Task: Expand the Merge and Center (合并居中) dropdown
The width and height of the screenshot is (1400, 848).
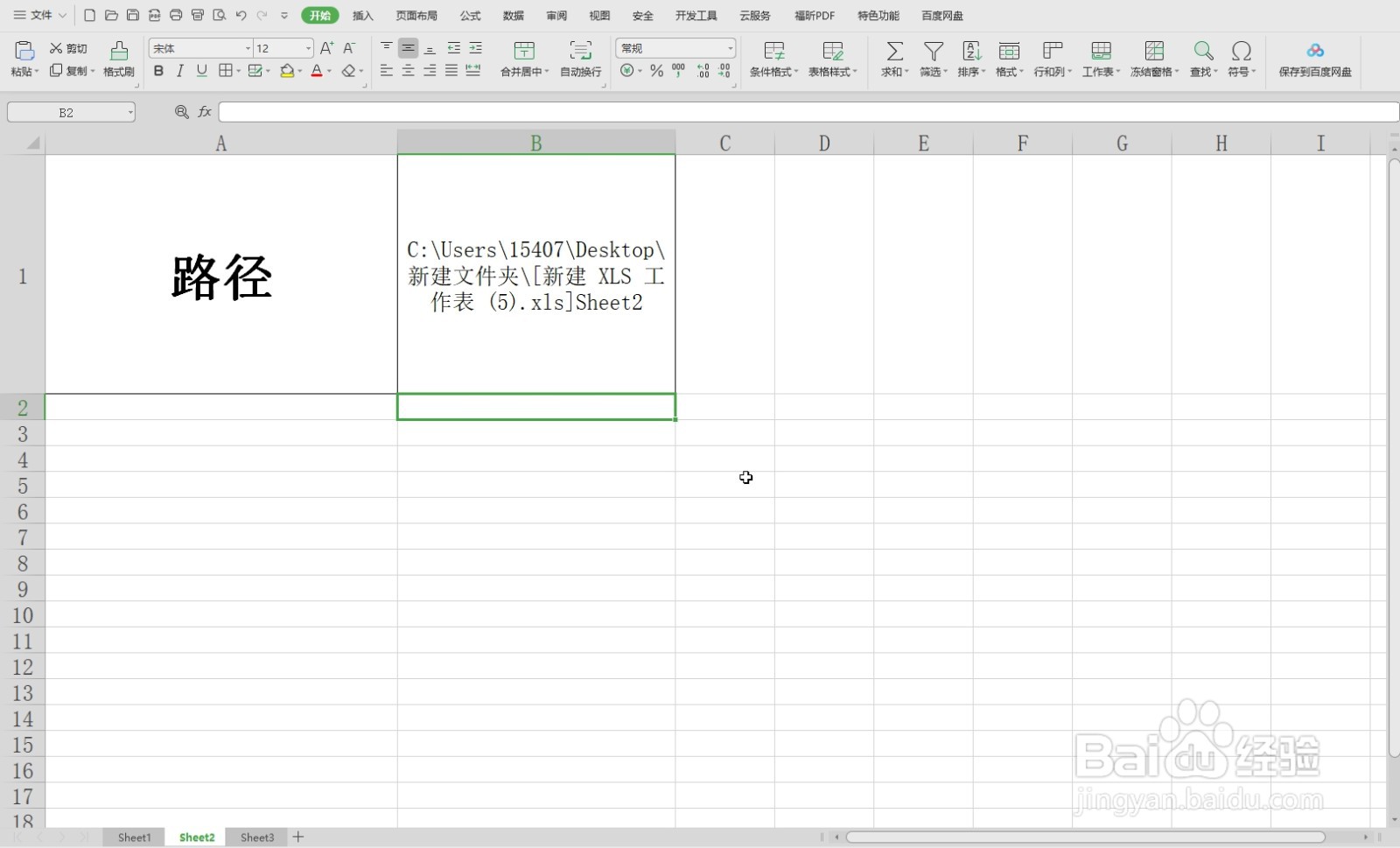Action: 547,72
